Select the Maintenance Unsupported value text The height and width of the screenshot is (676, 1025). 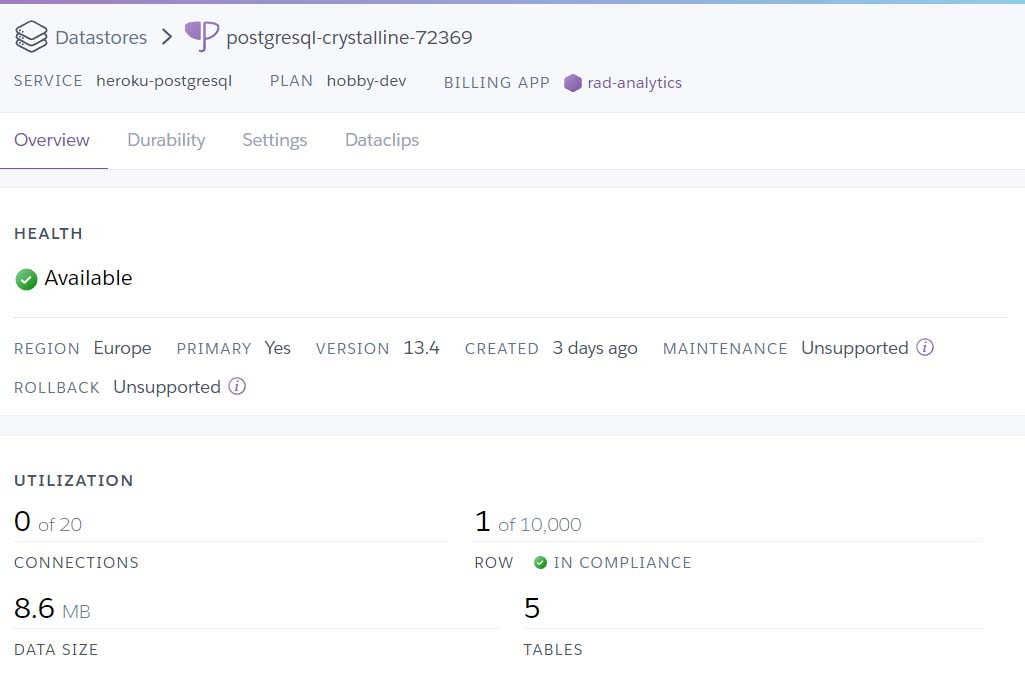854,348
